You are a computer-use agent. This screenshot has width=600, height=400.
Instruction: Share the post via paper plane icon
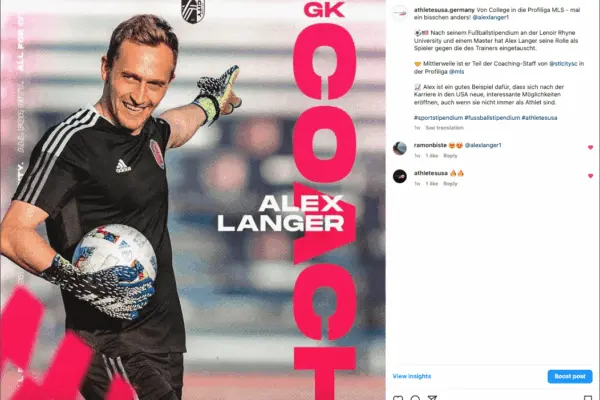(x=432, y=398)
